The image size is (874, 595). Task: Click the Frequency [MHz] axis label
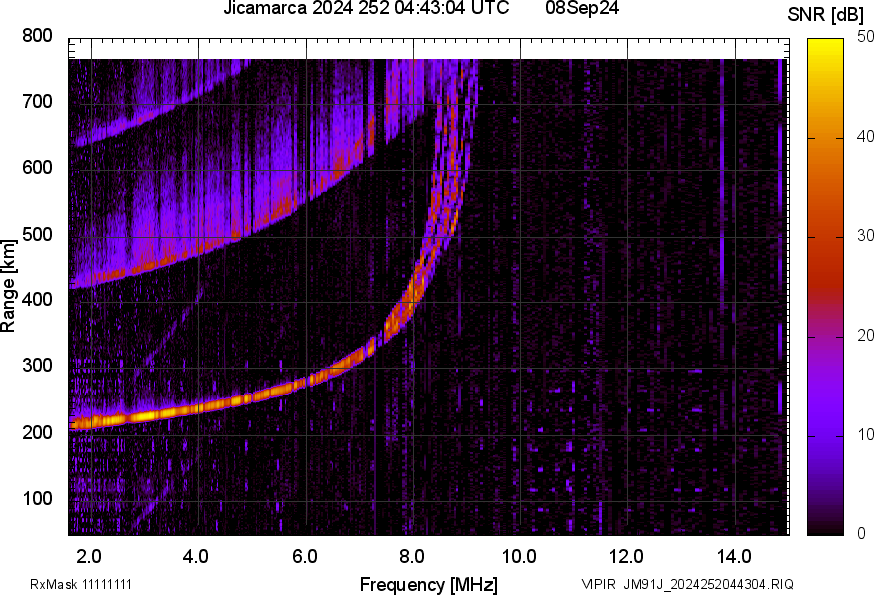pos(428,584)
